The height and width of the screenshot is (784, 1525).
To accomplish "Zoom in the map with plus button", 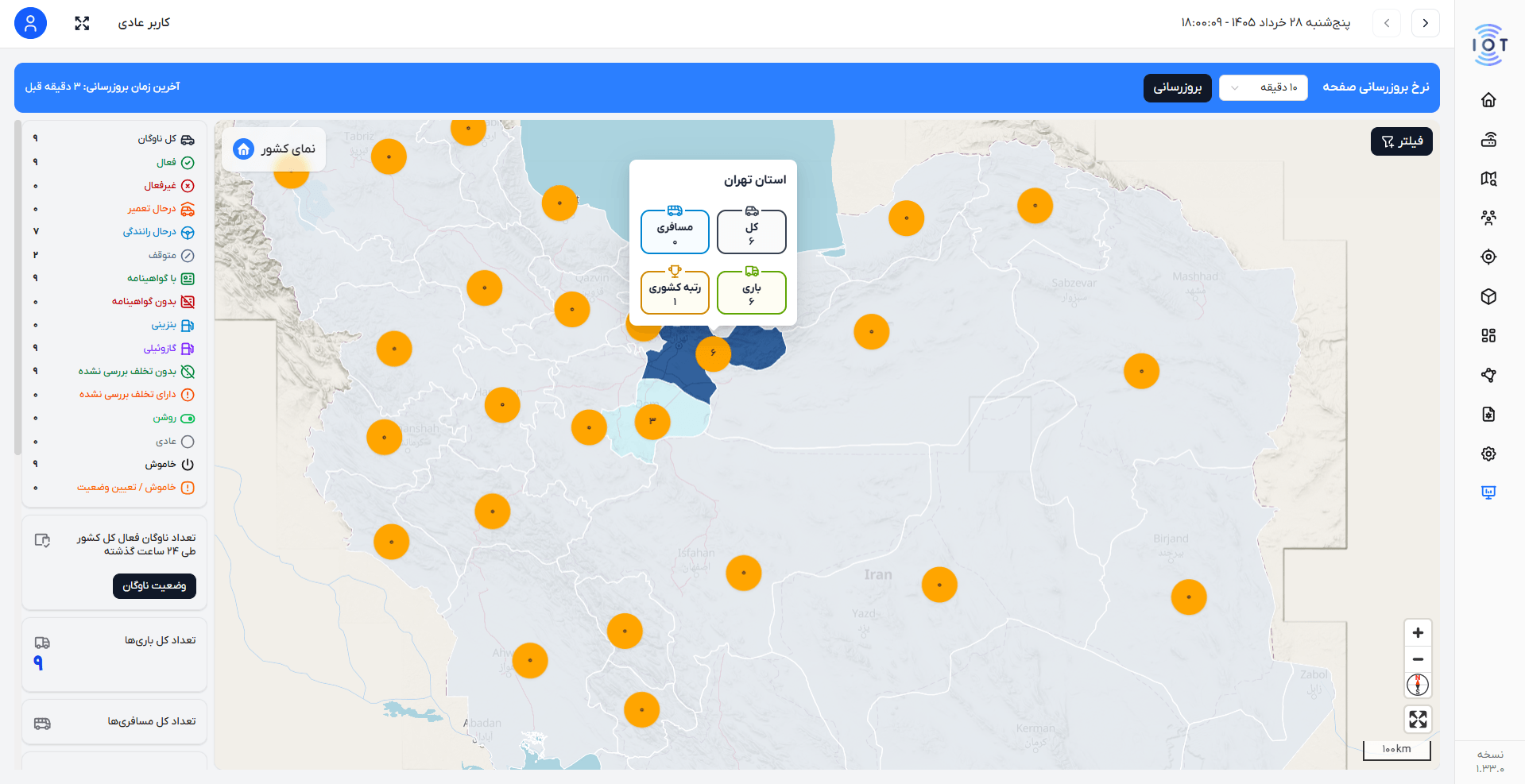I will point(1418,633).
